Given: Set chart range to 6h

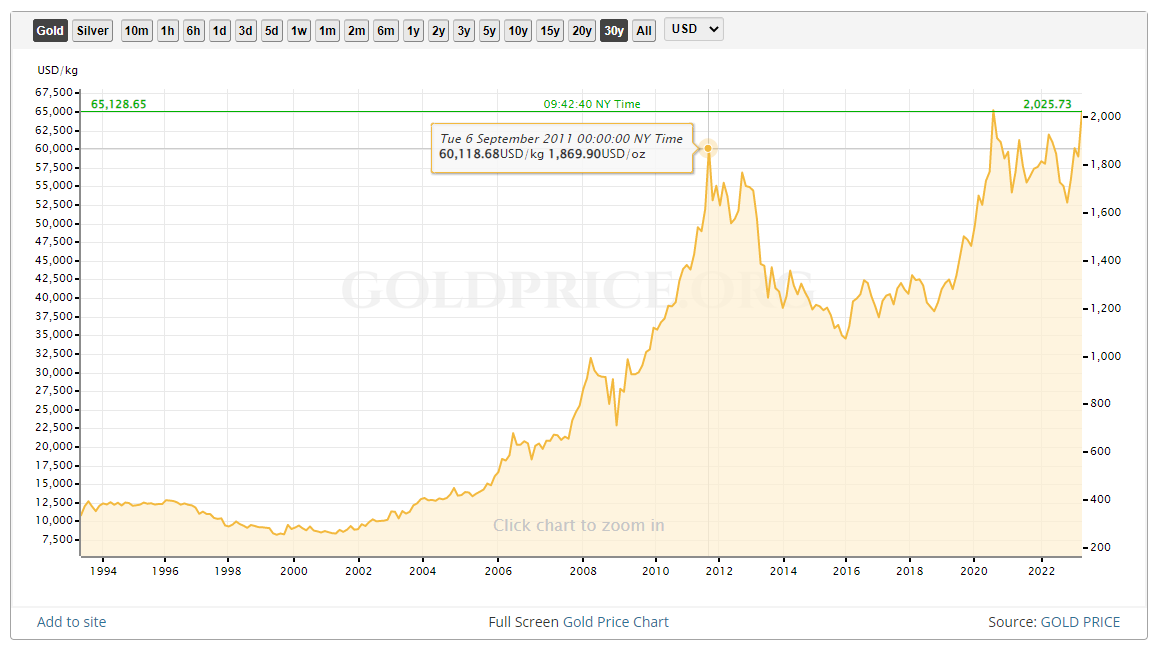Looking at the screenshot, I should (194, 31).
